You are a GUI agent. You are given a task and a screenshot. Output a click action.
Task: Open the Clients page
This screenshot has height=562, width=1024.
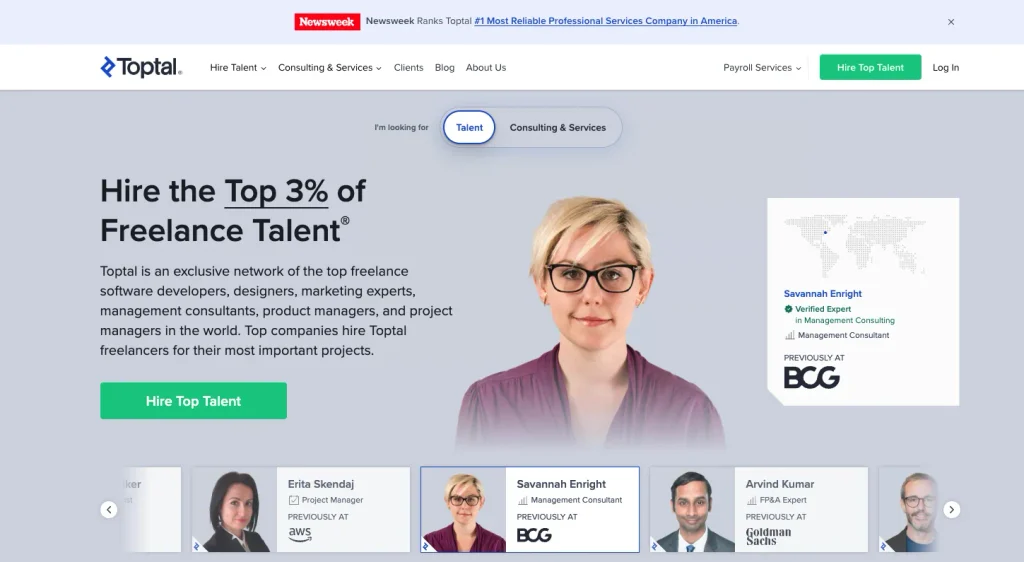[408, 67]
